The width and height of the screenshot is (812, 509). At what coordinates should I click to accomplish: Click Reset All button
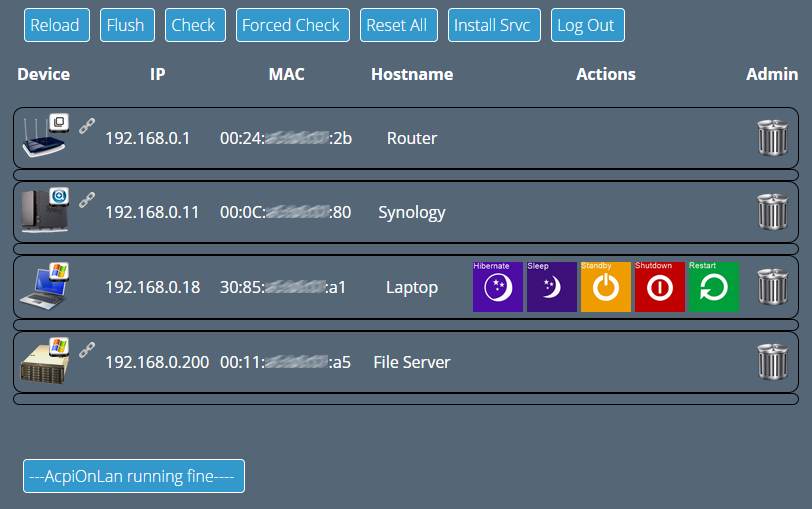point(399,25)
